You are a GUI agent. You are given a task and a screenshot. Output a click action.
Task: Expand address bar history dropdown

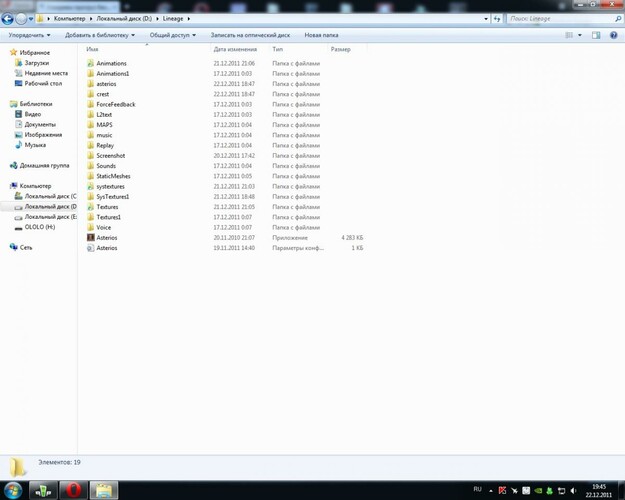(486, 19)
